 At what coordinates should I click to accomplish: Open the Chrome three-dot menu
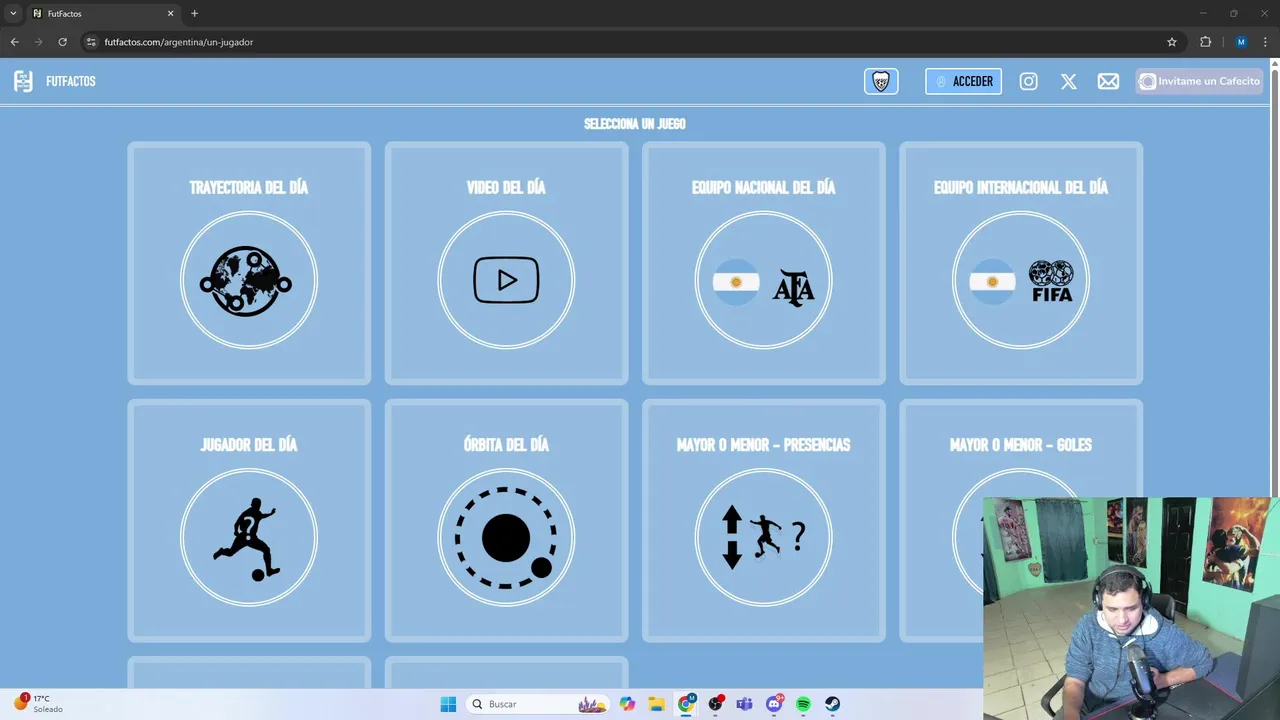(x=1265, y=42)
